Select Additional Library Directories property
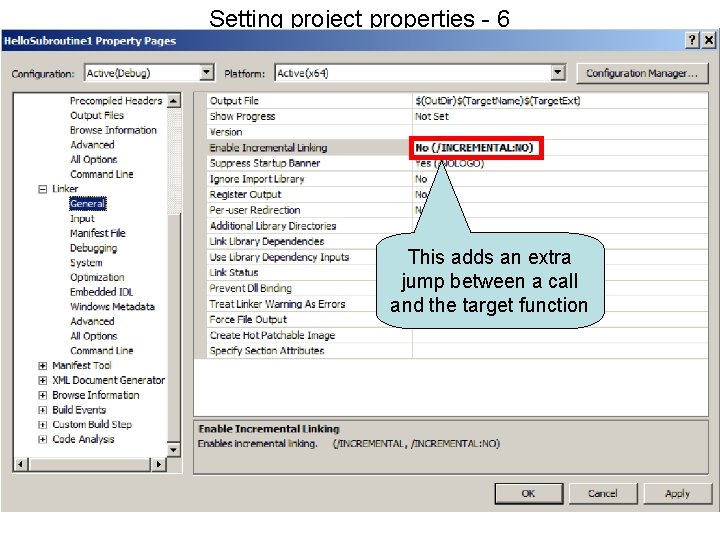 pos(458,226)
